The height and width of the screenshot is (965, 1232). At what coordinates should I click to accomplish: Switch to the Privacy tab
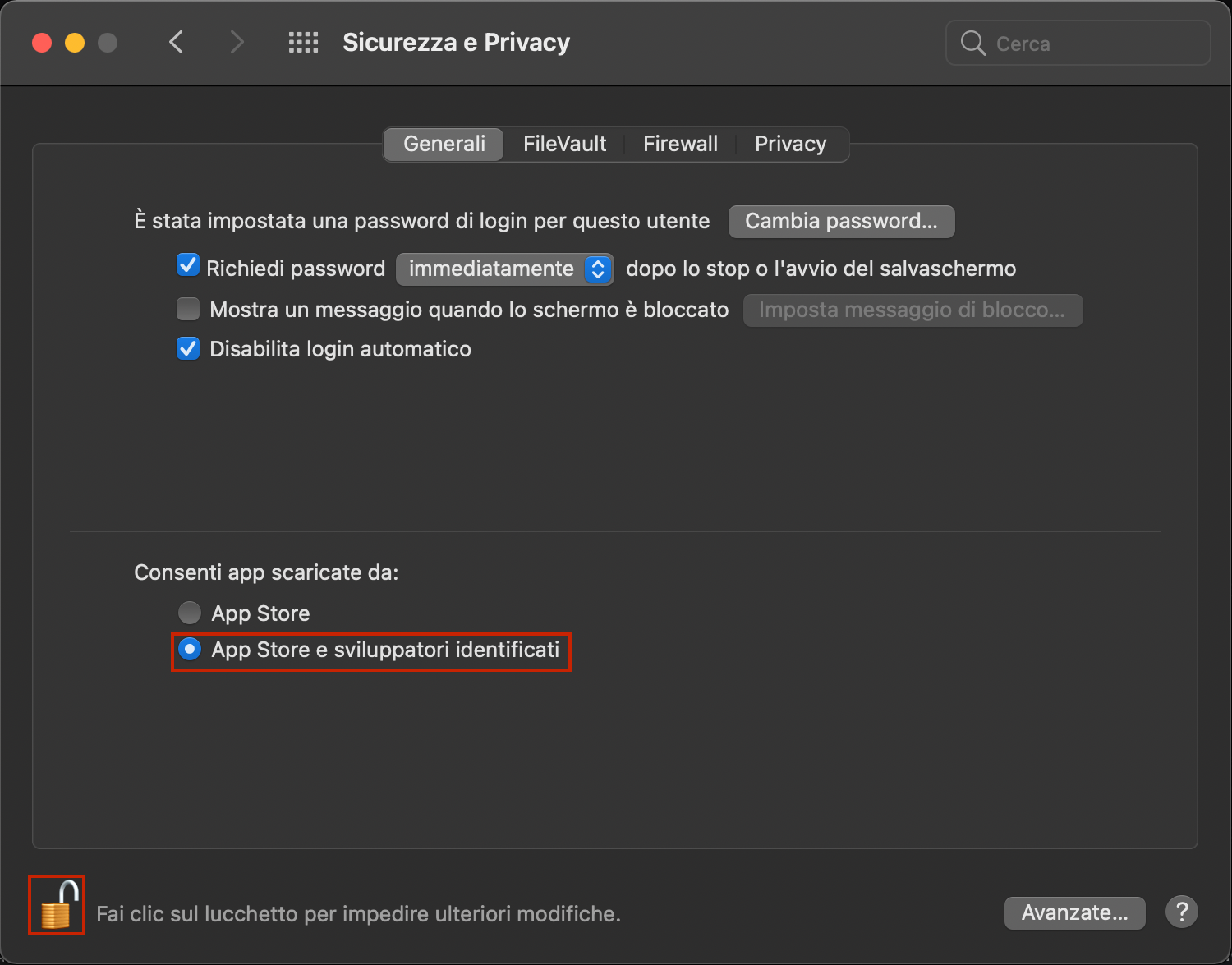point(790,144)
